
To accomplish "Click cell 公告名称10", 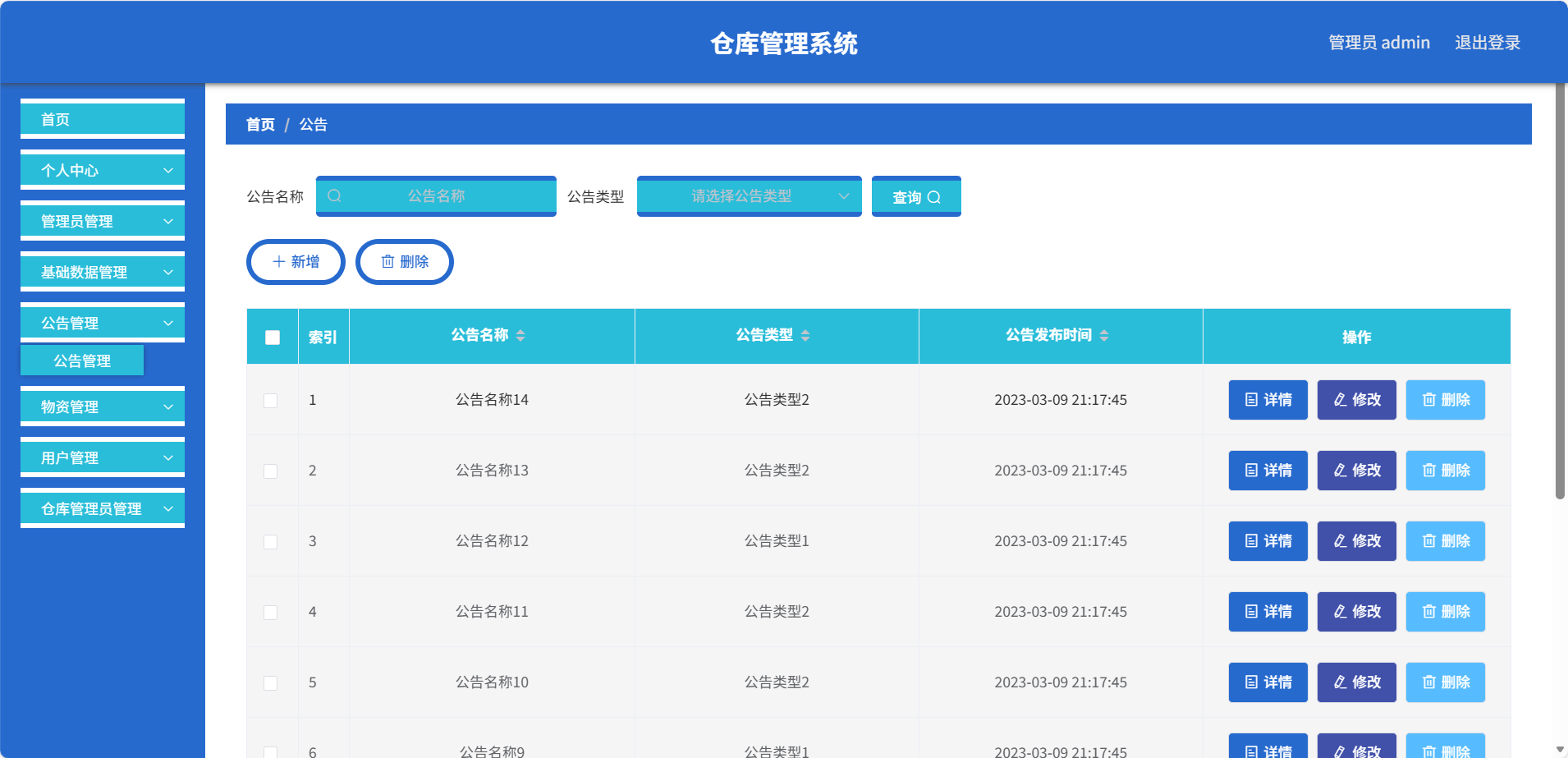I will pos(492,682).
